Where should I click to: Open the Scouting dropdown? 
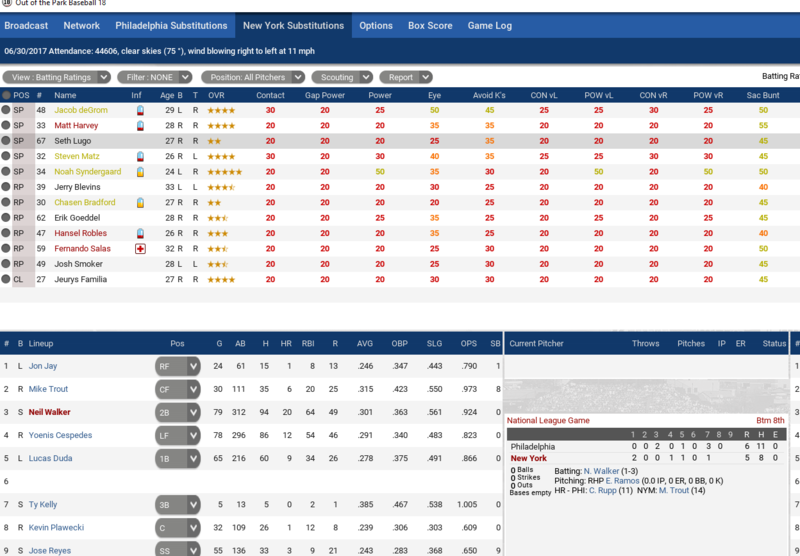click(342, 77)
